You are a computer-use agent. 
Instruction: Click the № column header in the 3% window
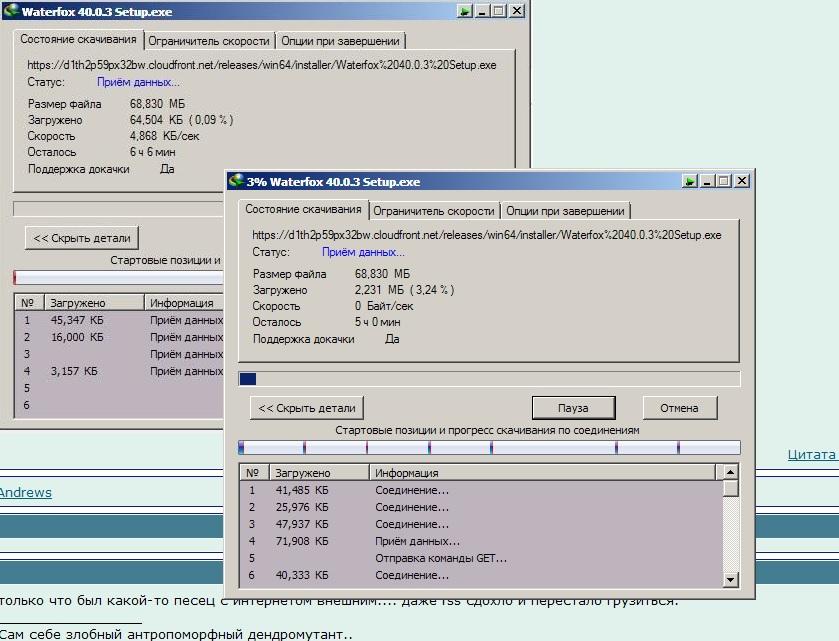click(254, 473)
